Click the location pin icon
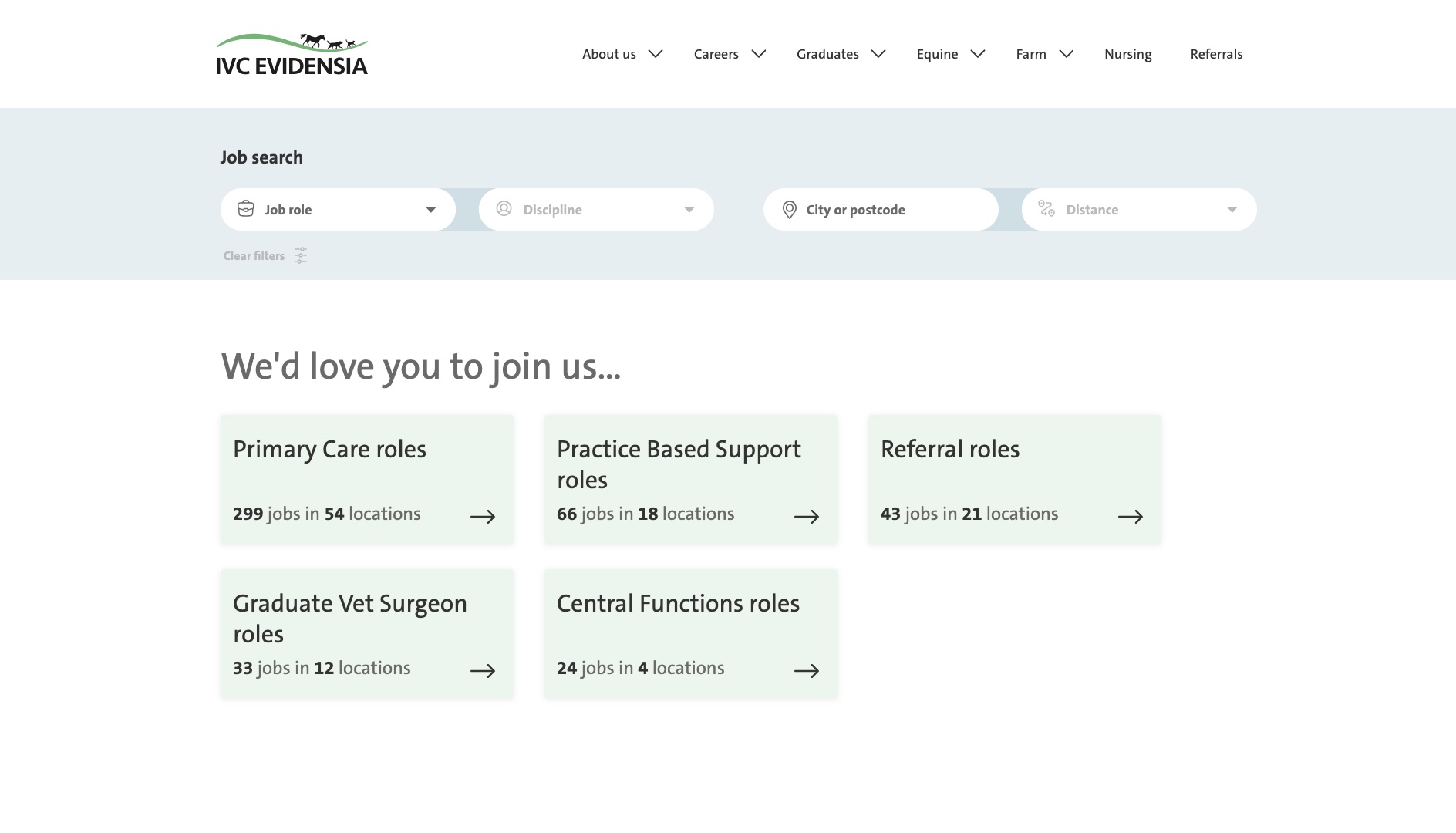 click(x=789, y=210)
